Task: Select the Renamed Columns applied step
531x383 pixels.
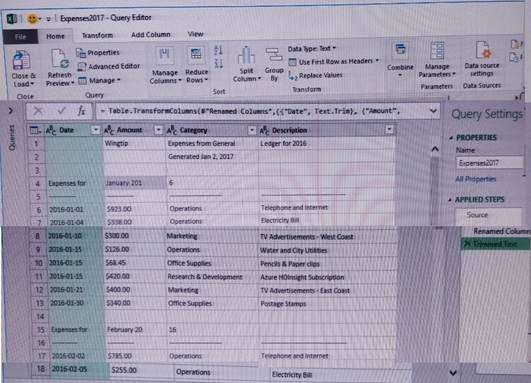Action: 501,231
